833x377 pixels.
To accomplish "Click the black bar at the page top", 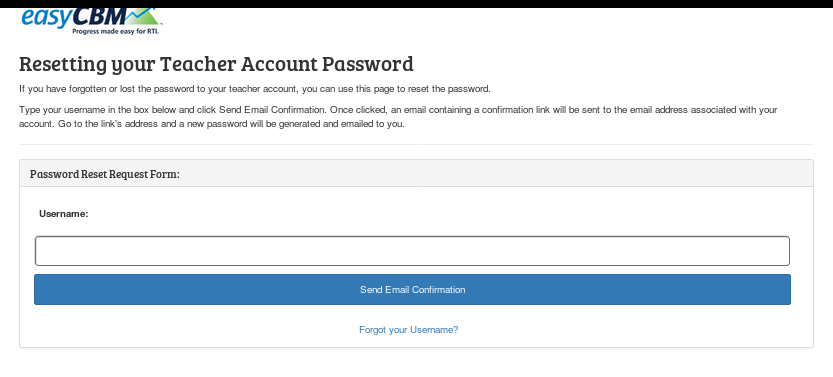I will (x=416, y=4).
